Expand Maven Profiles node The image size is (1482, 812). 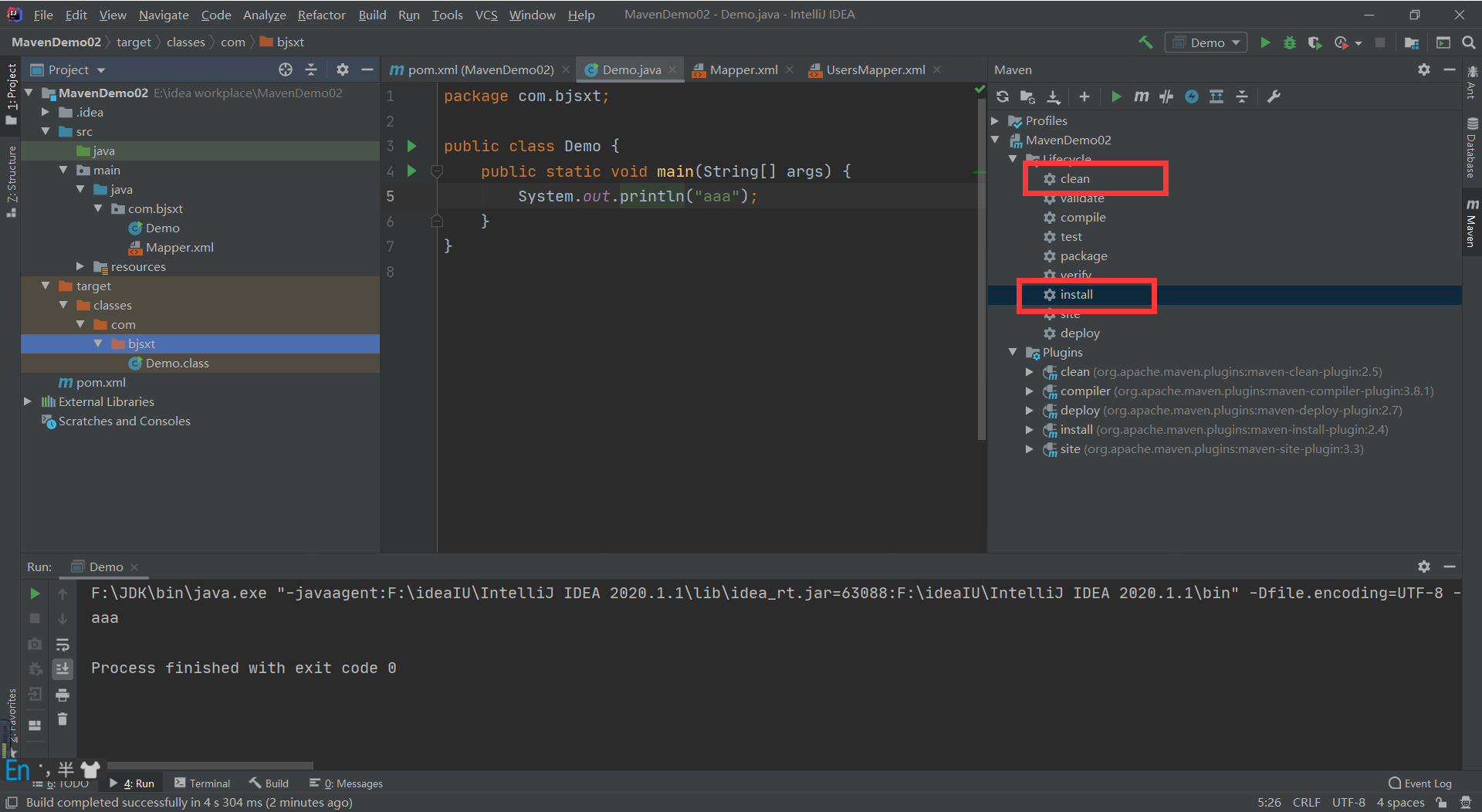point(996,120)
